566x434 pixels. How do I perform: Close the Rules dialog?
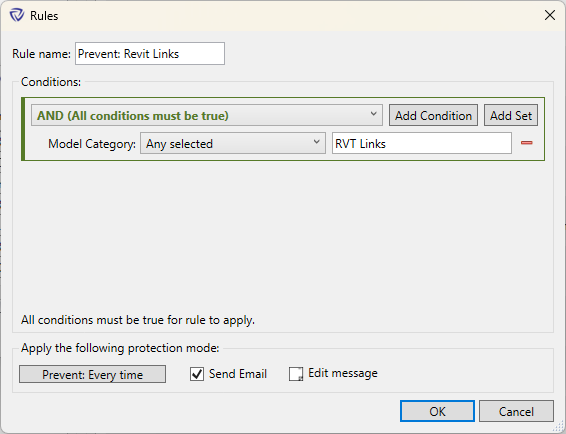click(550, 15)
